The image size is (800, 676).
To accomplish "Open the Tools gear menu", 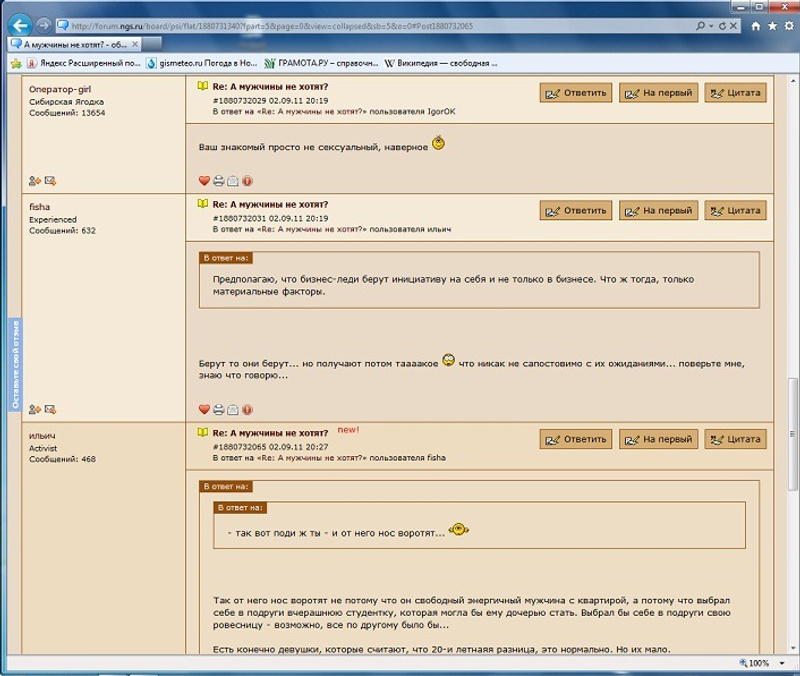I will 789,26.
